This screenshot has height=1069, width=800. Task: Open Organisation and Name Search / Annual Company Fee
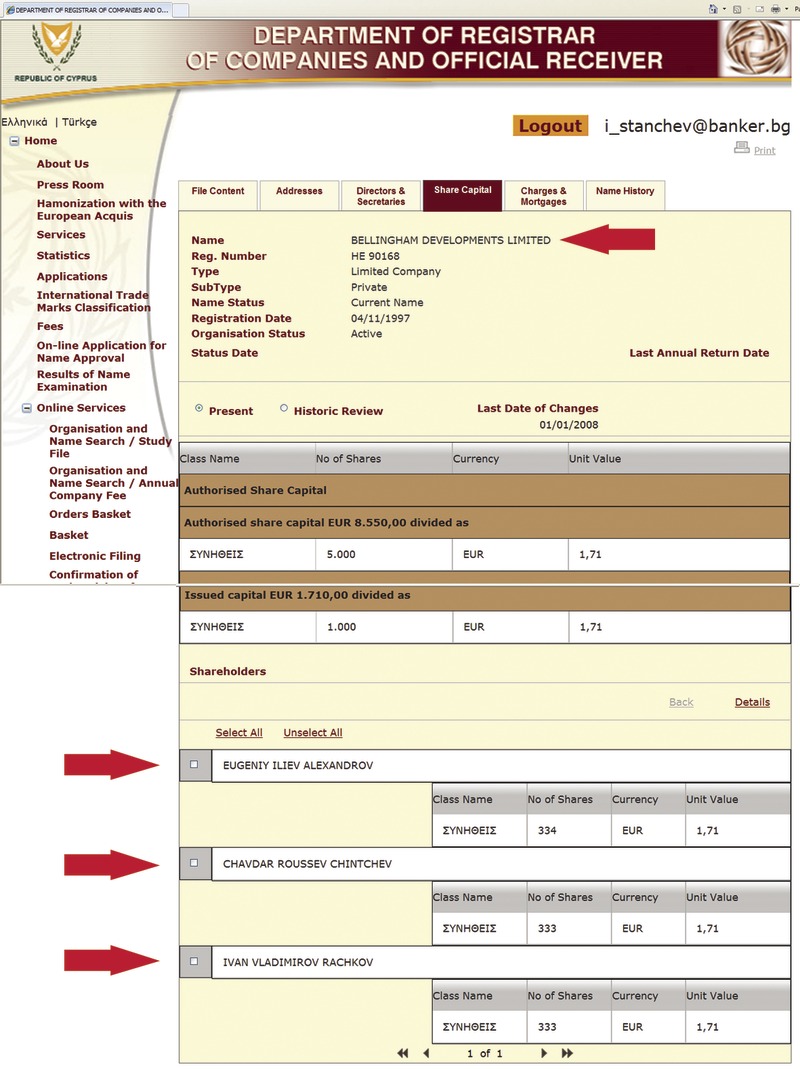pos(113,483)
